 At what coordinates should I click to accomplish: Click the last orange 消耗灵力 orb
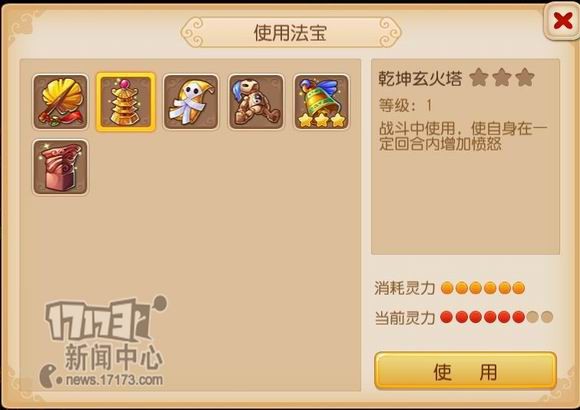pos(519,288)
